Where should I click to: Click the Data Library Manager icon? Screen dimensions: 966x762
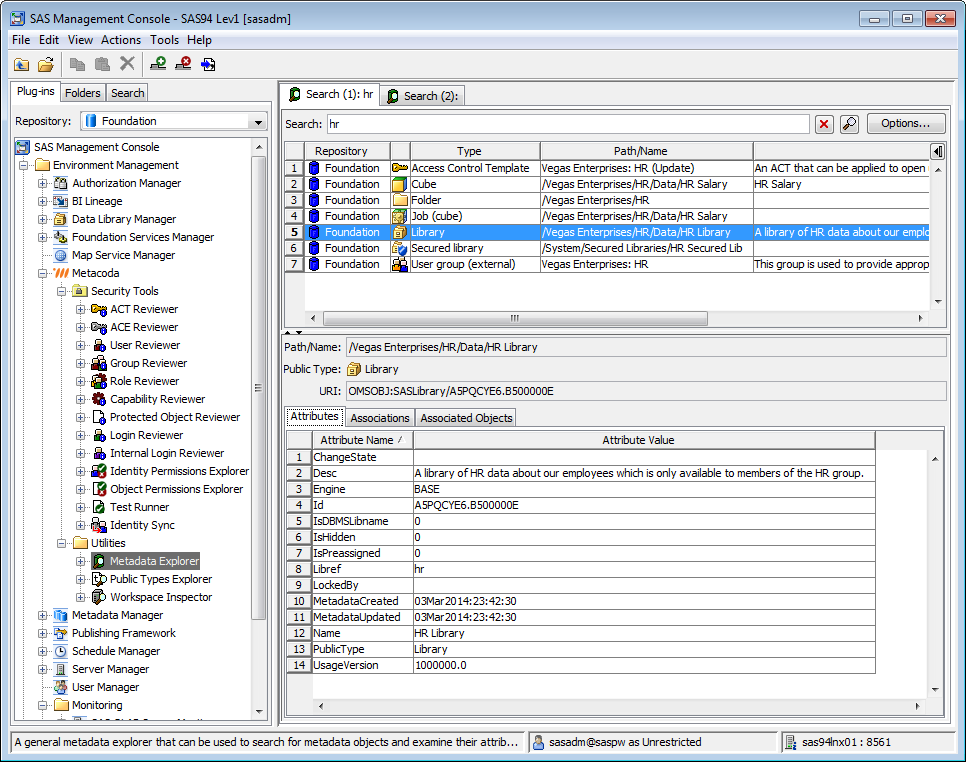tap(60, 219)
